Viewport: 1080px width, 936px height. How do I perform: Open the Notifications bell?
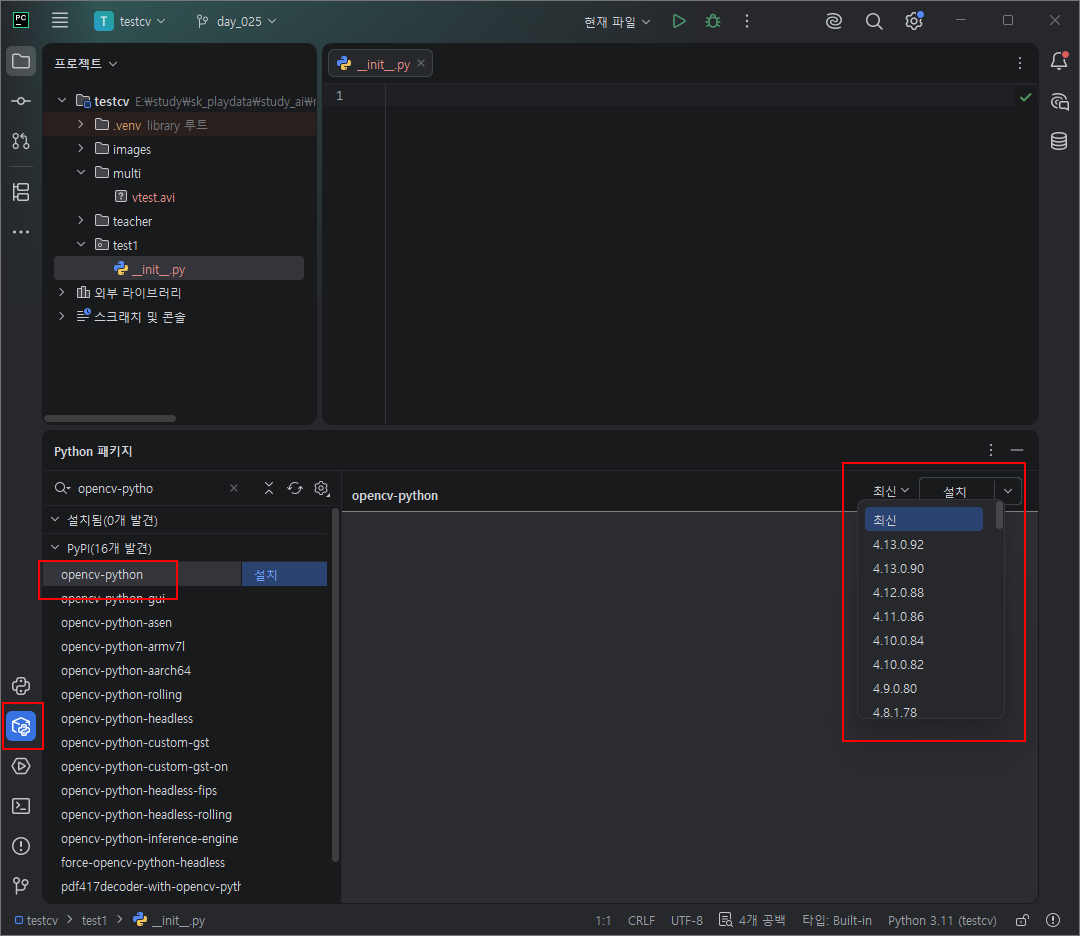point(1059,61)
